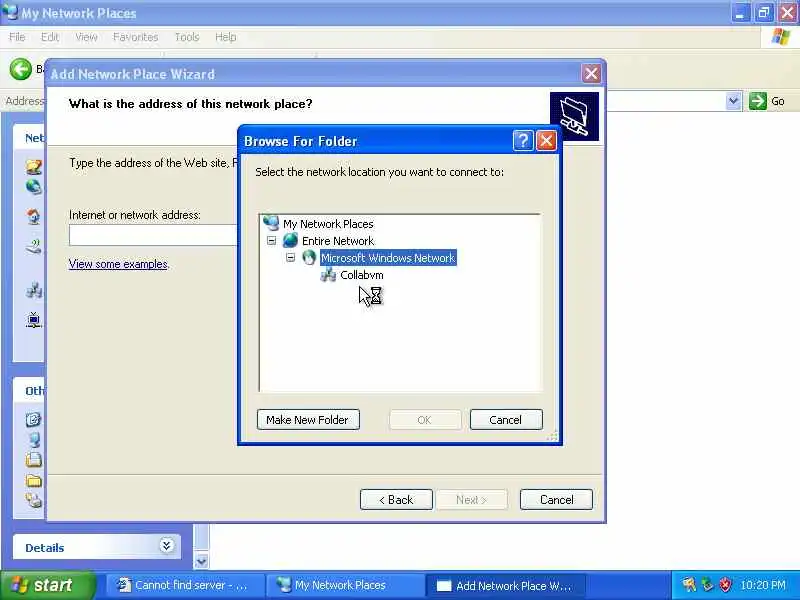The width and height of the screenshot is (800, 600).
Task: Open the File menu
Action: click(x=17, y=37)
